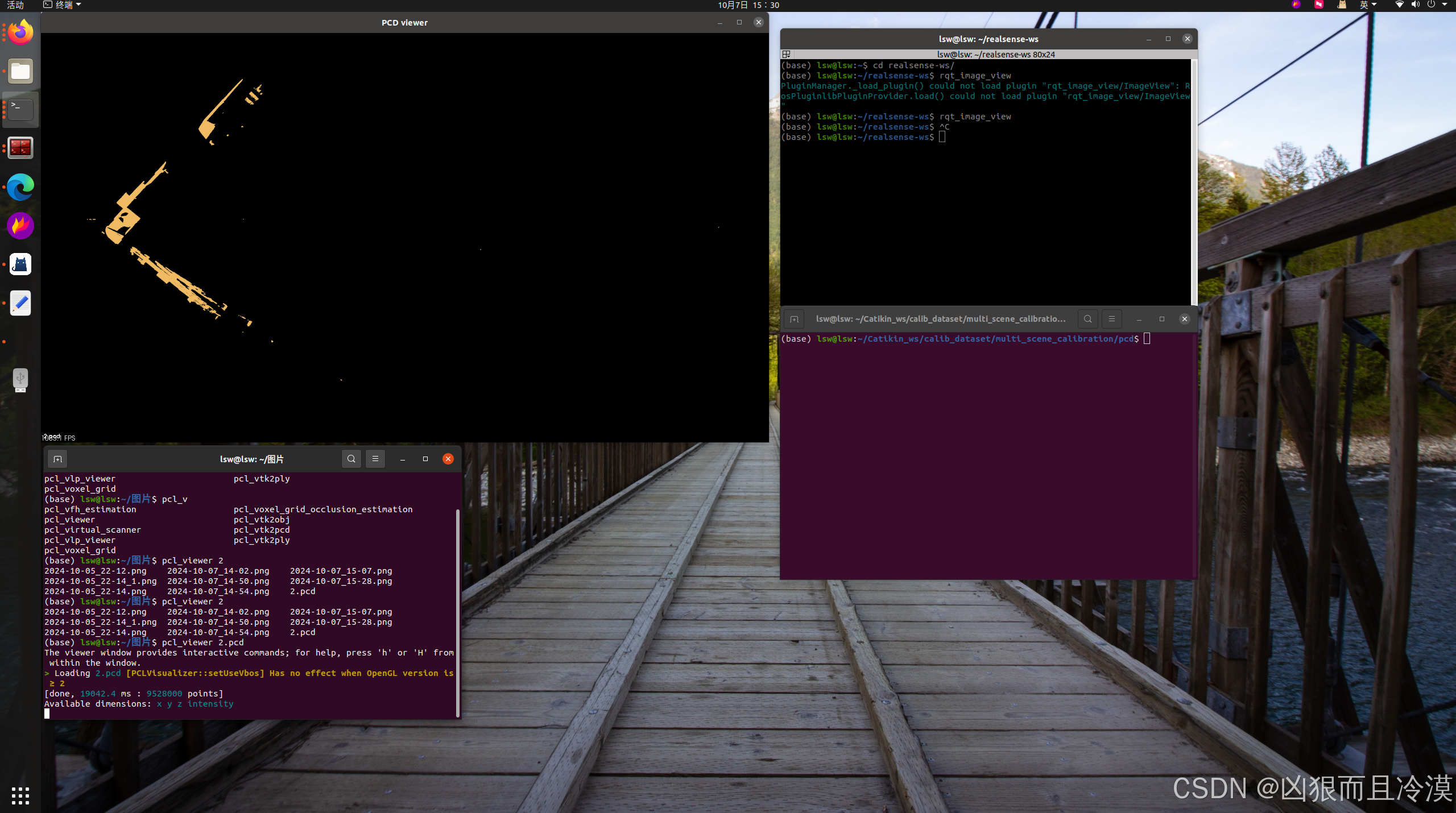The width and height of the screenshot is (1456, 813).
Task: Click the date and time clock
Action: tap(748, 5)
